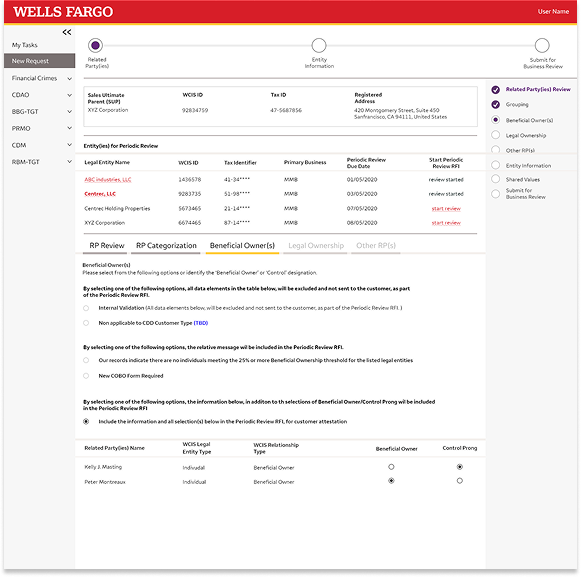Mark Kelly J. Masting as Control Prong

point(460,467)
